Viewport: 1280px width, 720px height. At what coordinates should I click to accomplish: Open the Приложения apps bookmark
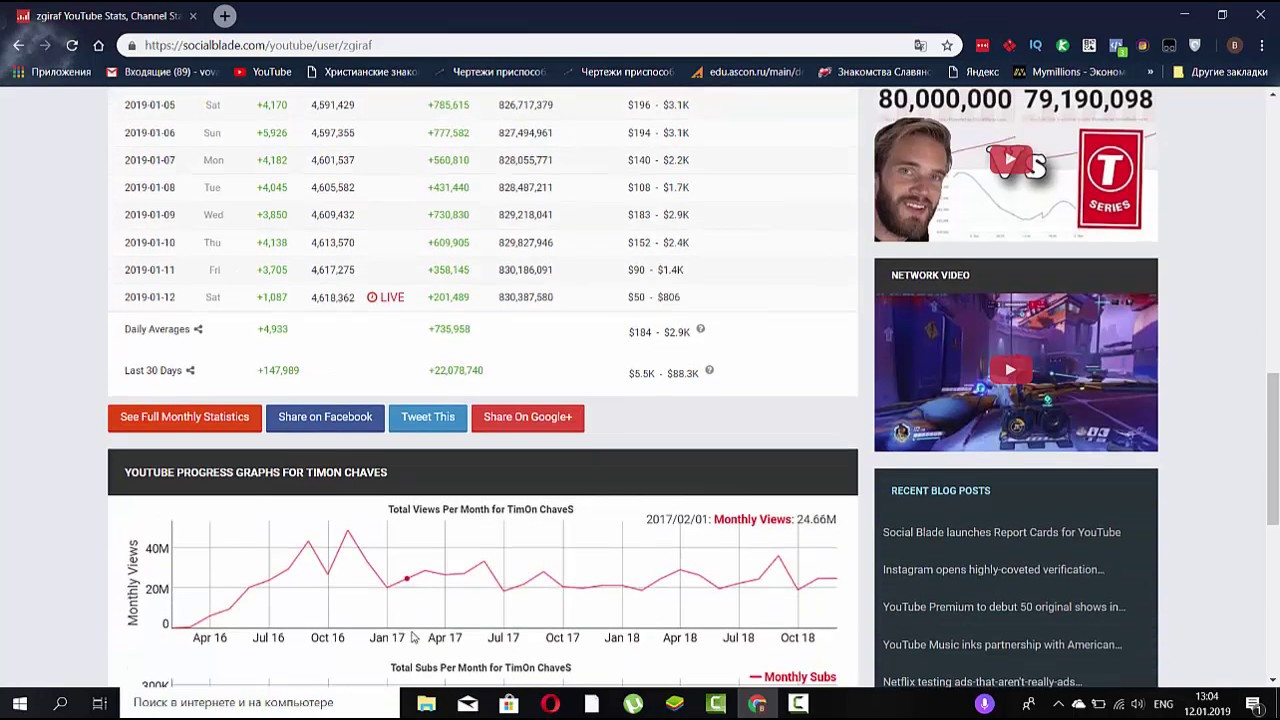[x=51, y=72]
